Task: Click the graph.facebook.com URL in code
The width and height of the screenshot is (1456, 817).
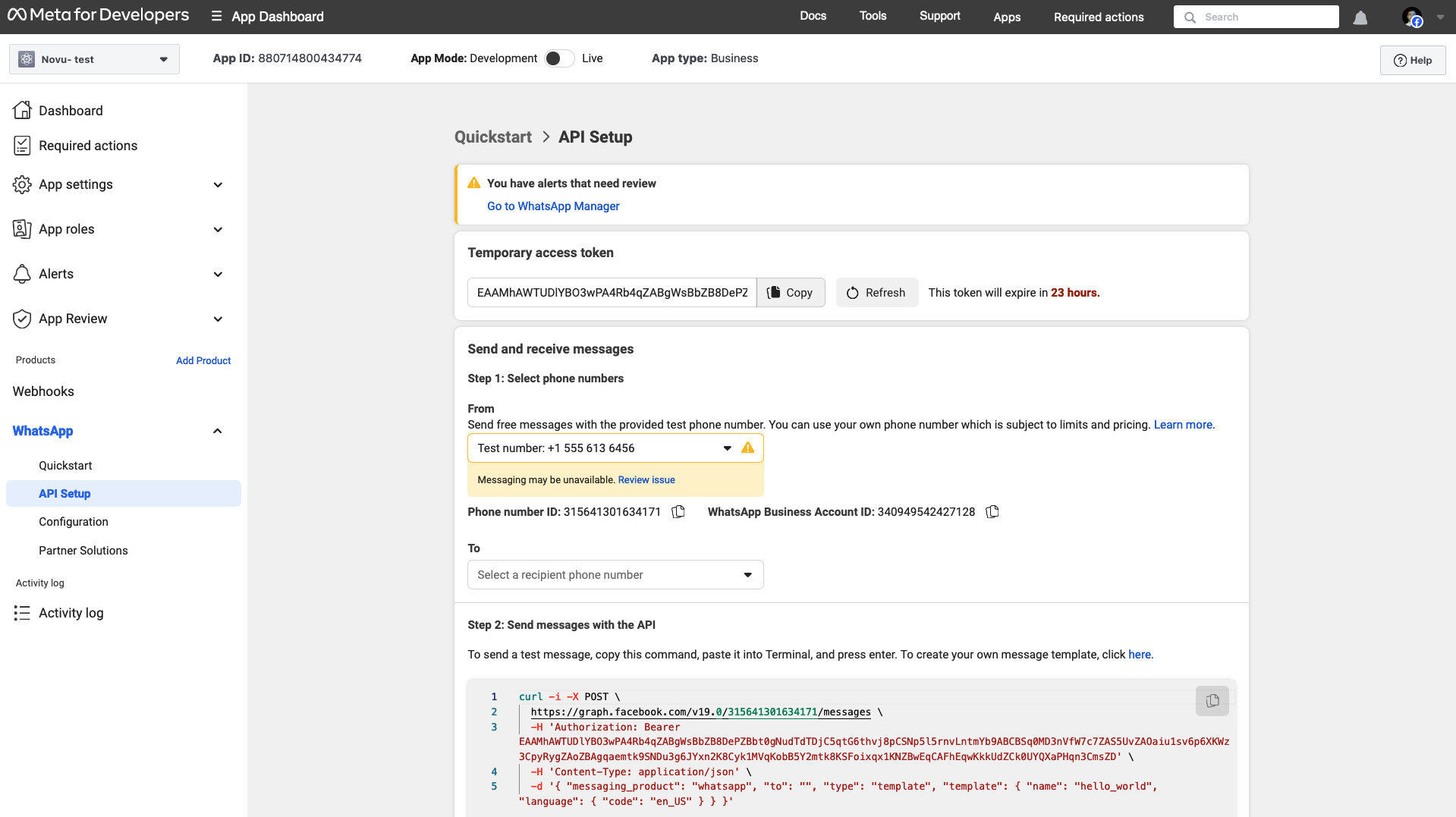Action: [x=700, y=712]
